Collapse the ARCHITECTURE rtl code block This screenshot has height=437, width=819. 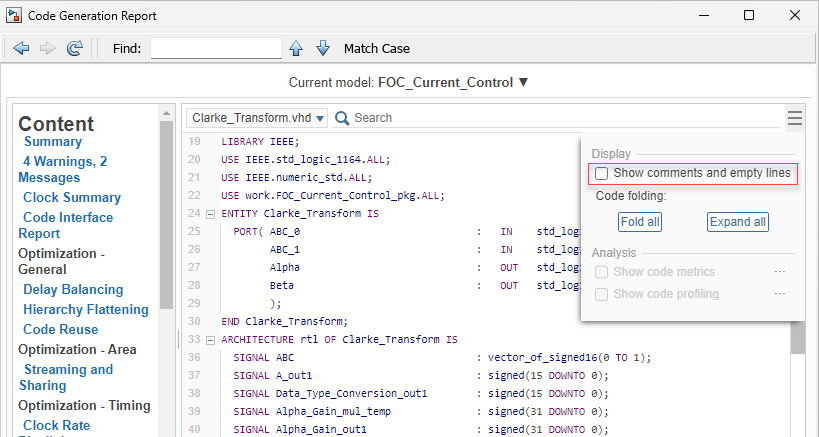(210, 340)
